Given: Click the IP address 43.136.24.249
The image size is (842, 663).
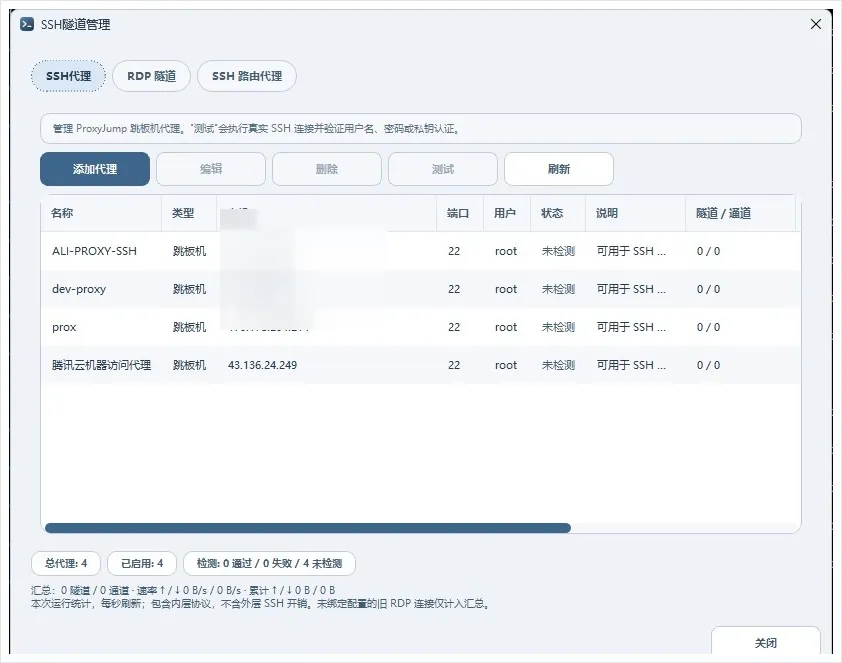Looking at the screenshot, I should (263, 365).
